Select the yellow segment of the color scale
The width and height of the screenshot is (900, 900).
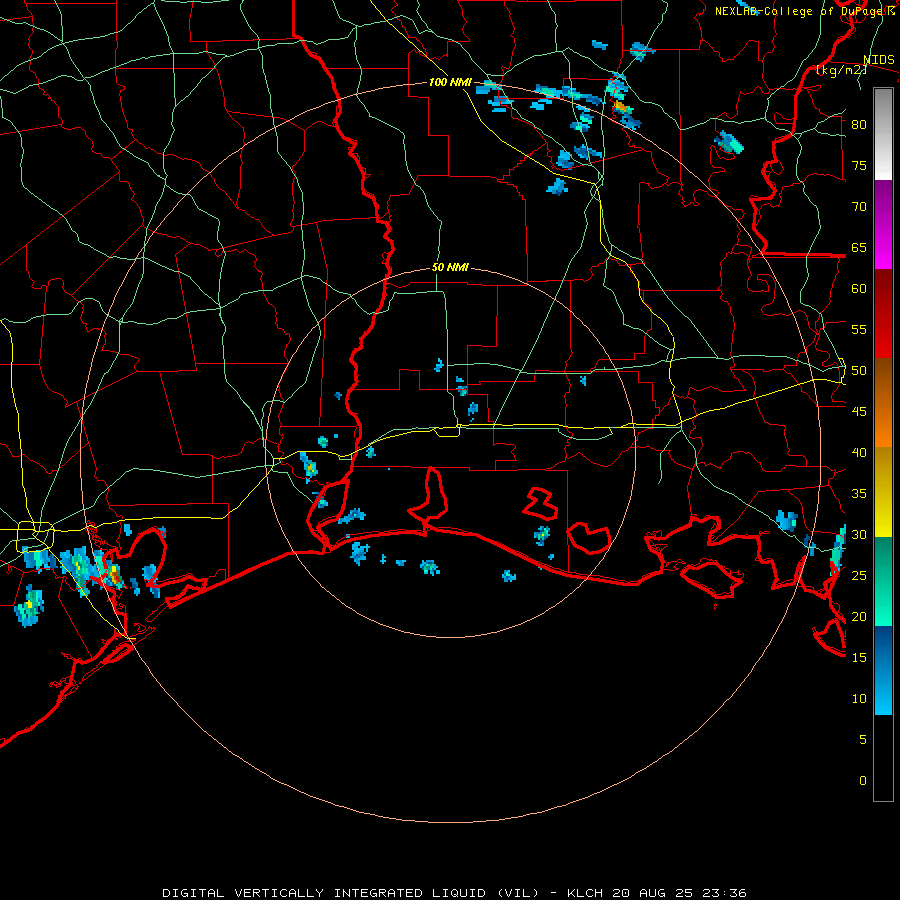click(x=883, y=492)
